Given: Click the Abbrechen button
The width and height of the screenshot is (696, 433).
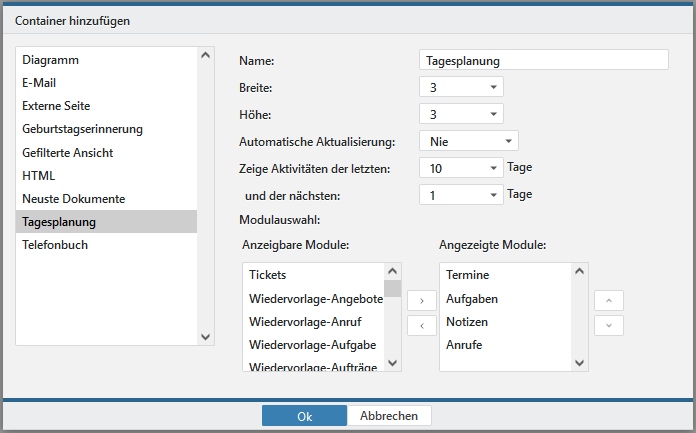Looking at the screenshot, I should 389,416.
